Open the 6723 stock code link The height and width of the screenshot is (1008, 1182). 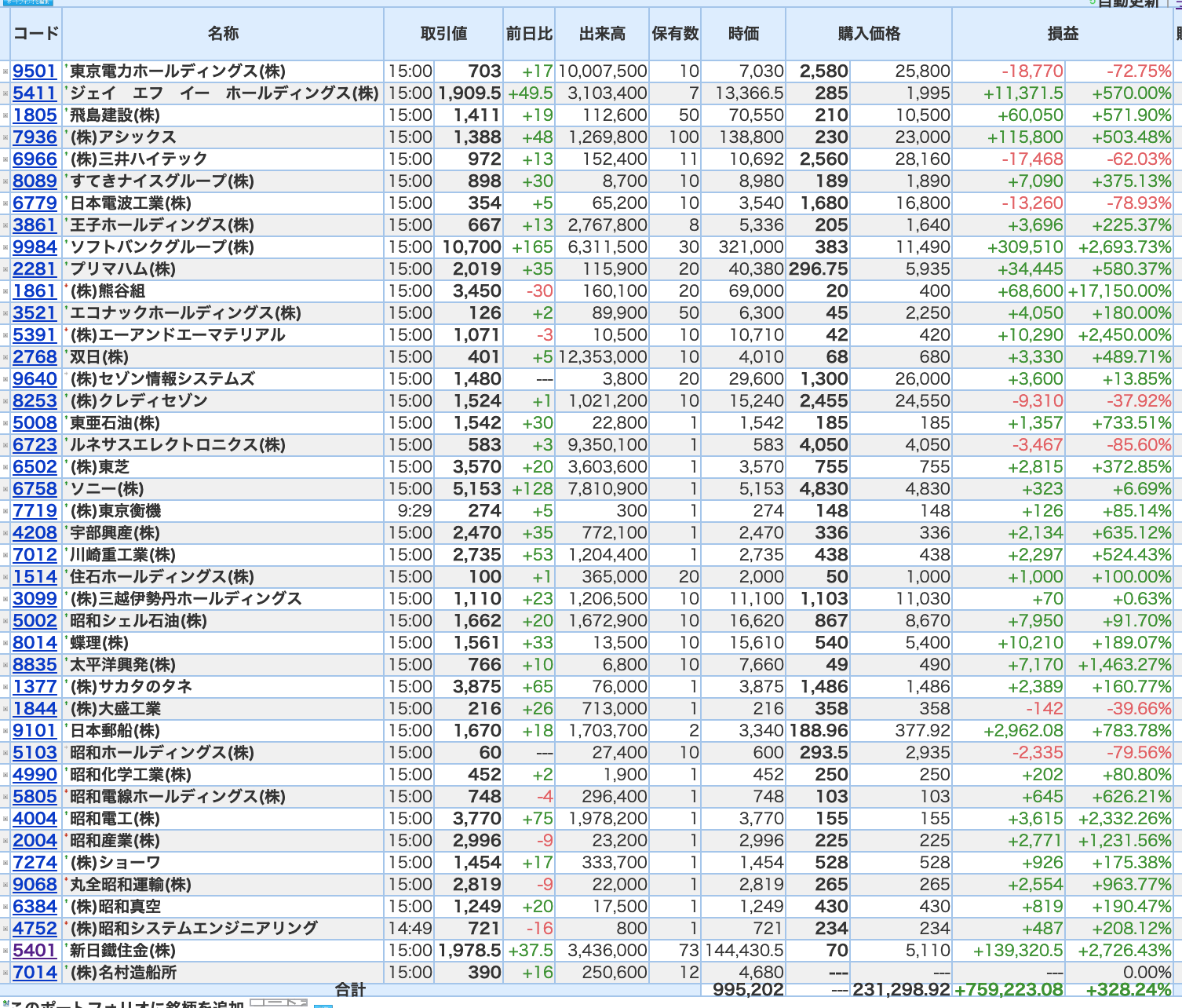(x=35, y=445)
